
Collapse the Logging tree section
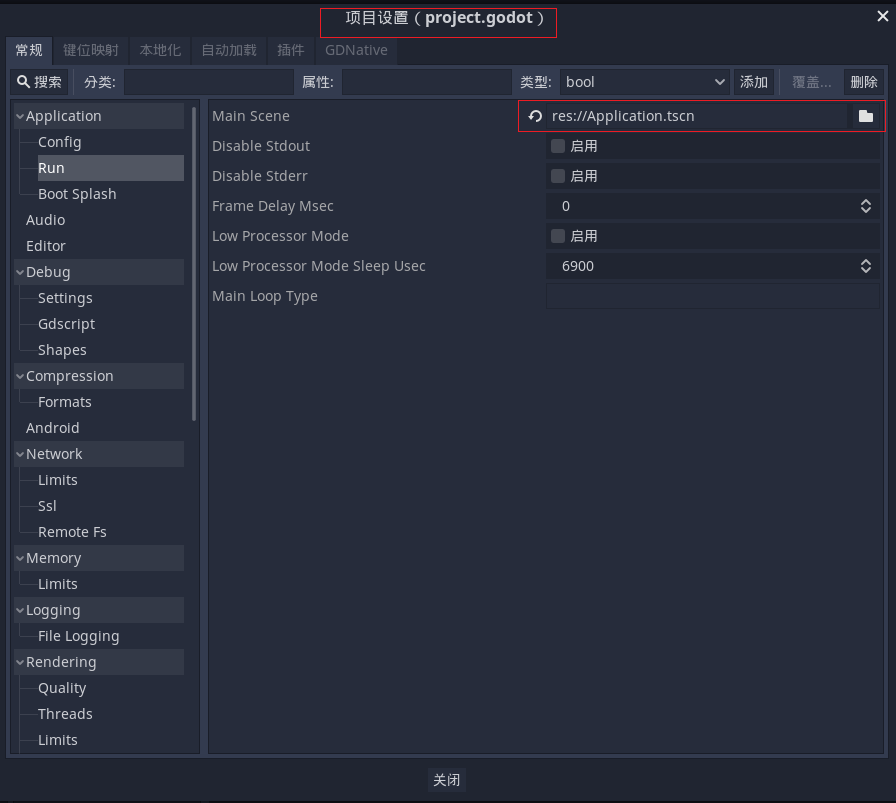pyautogui.click(x=20, y=610)
